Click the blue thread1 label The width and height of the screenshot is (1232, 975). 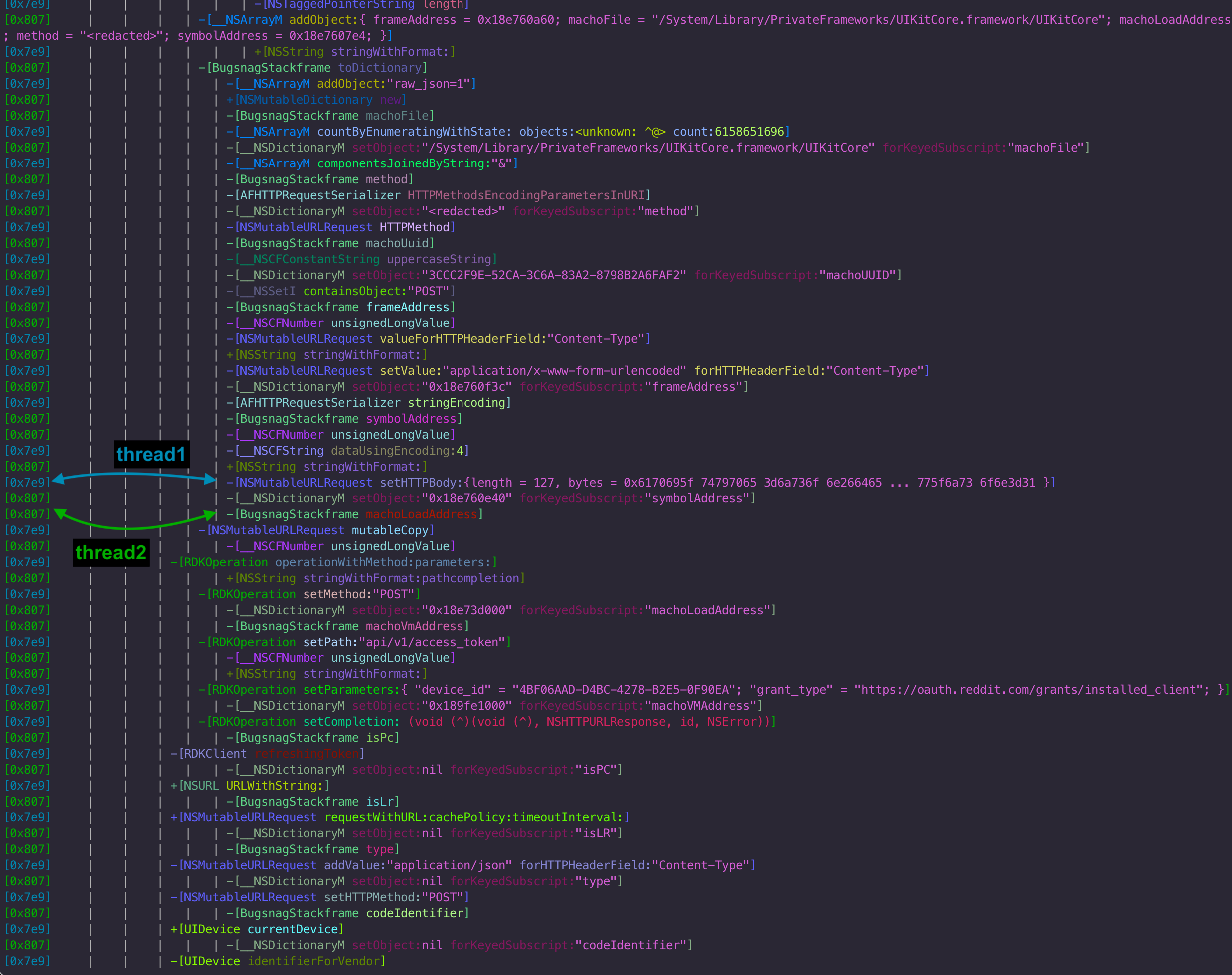click(151, 455)
